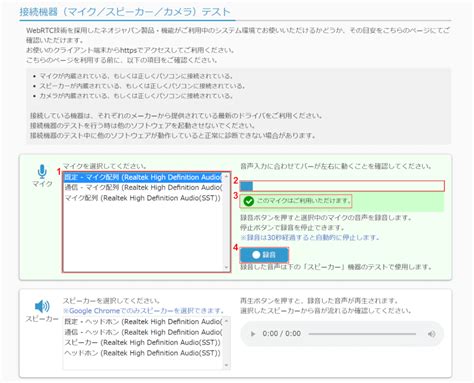Click the audio player seek bar

362,334
